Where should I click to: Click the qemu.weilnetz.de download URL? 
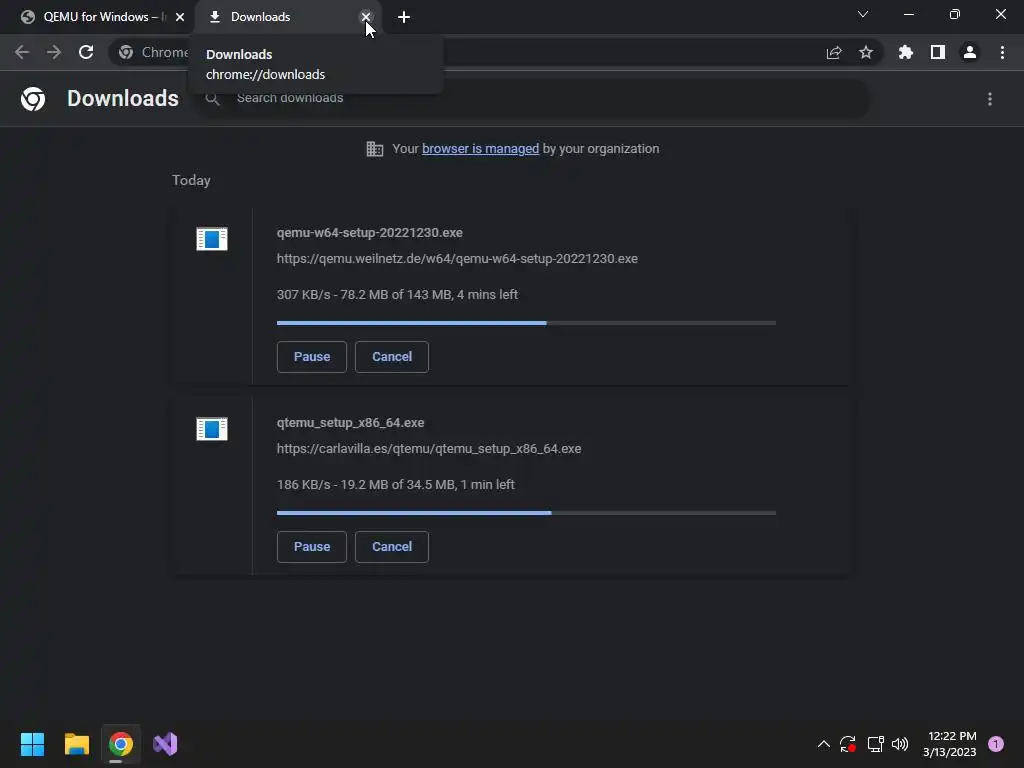[x=457, y=259]
